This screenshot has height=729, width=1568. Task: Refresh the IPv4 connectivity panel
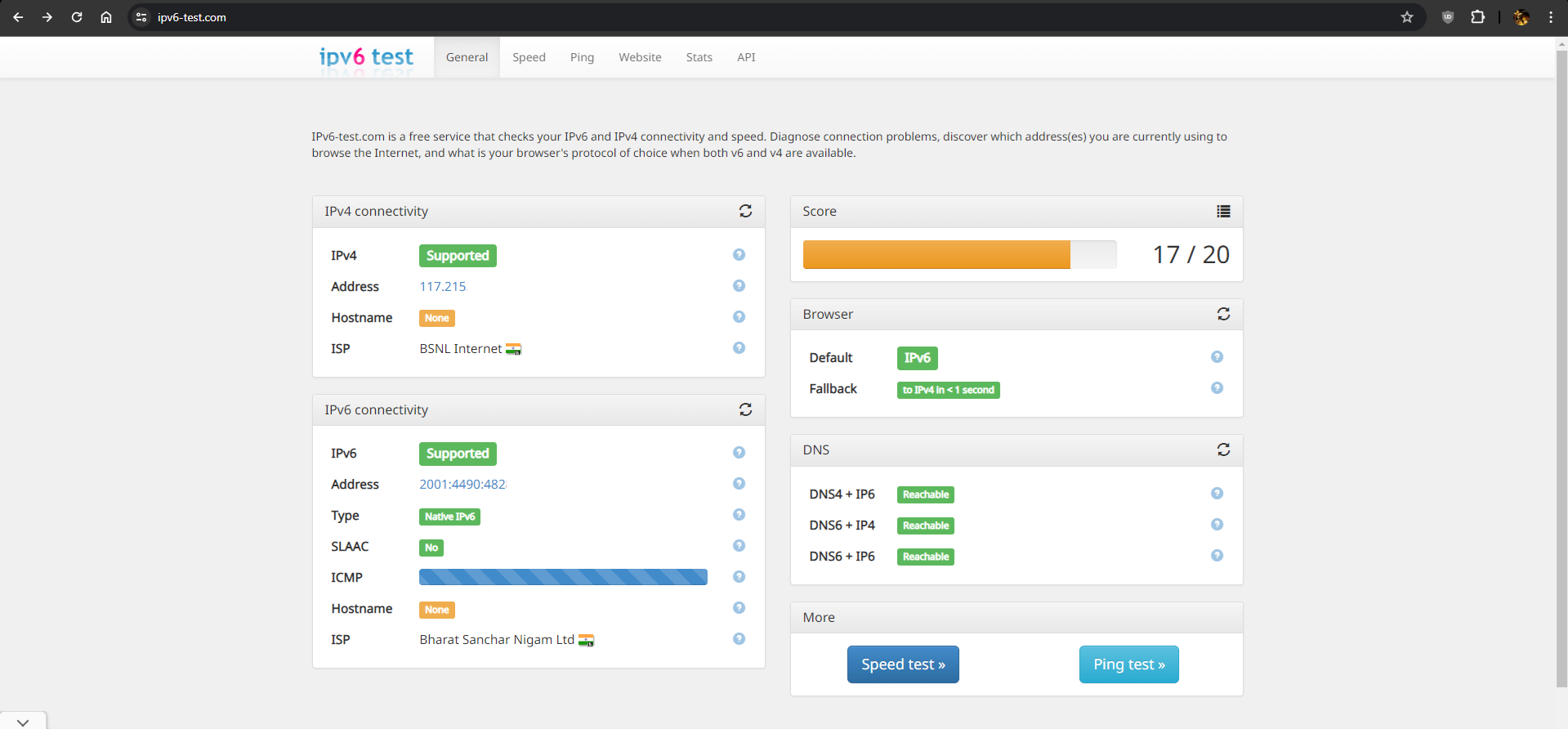(x=745, y=211)
